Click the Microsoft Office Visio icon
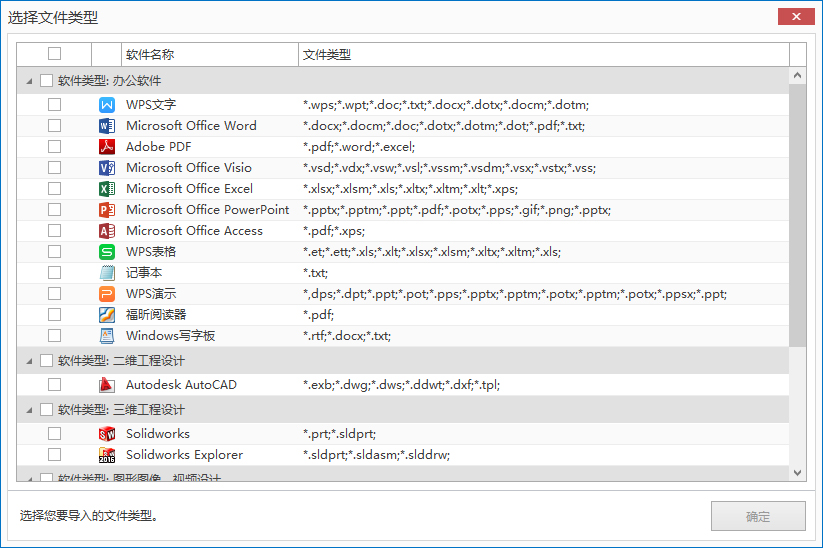 click(x=107, y=168)
